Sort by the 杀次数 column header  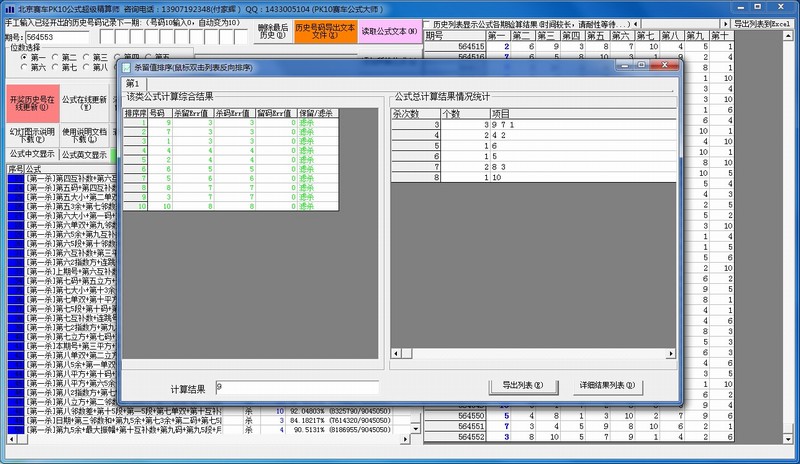[407, 114]
